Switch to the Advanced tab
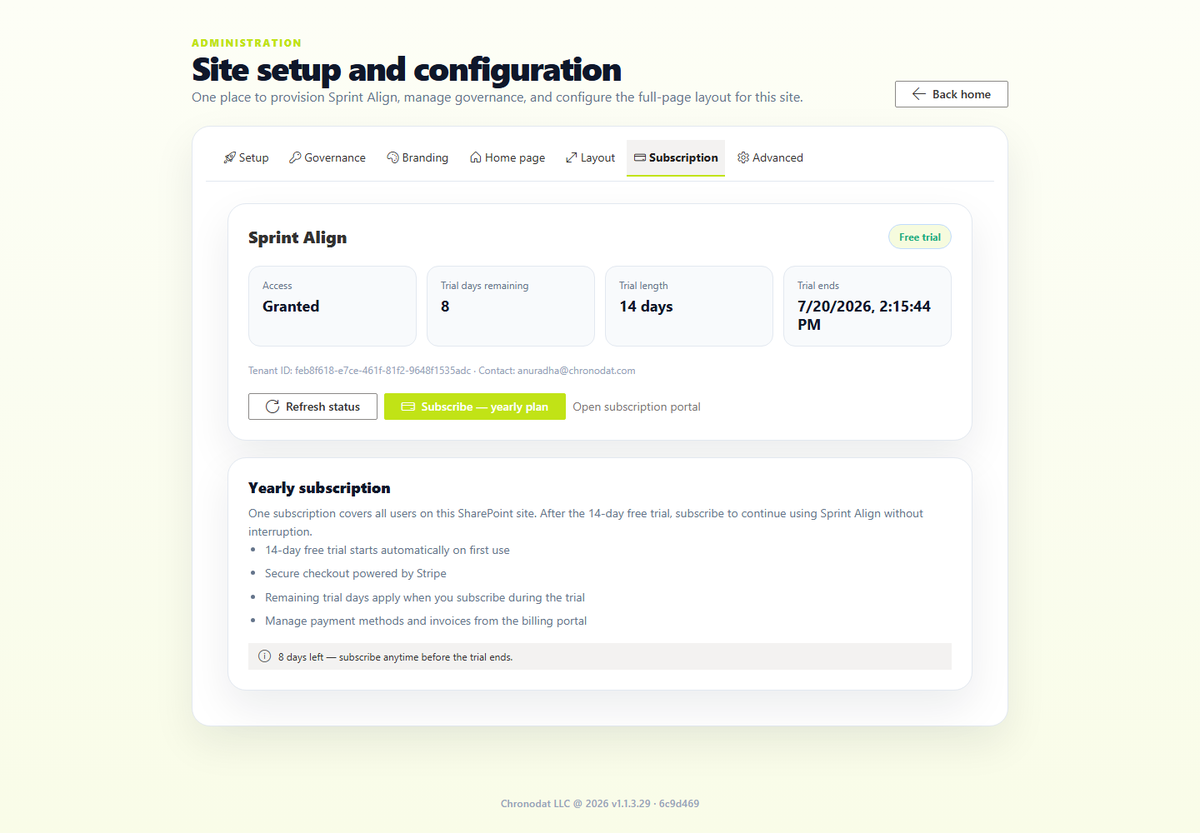1200x833 pixels. (770, 158)
